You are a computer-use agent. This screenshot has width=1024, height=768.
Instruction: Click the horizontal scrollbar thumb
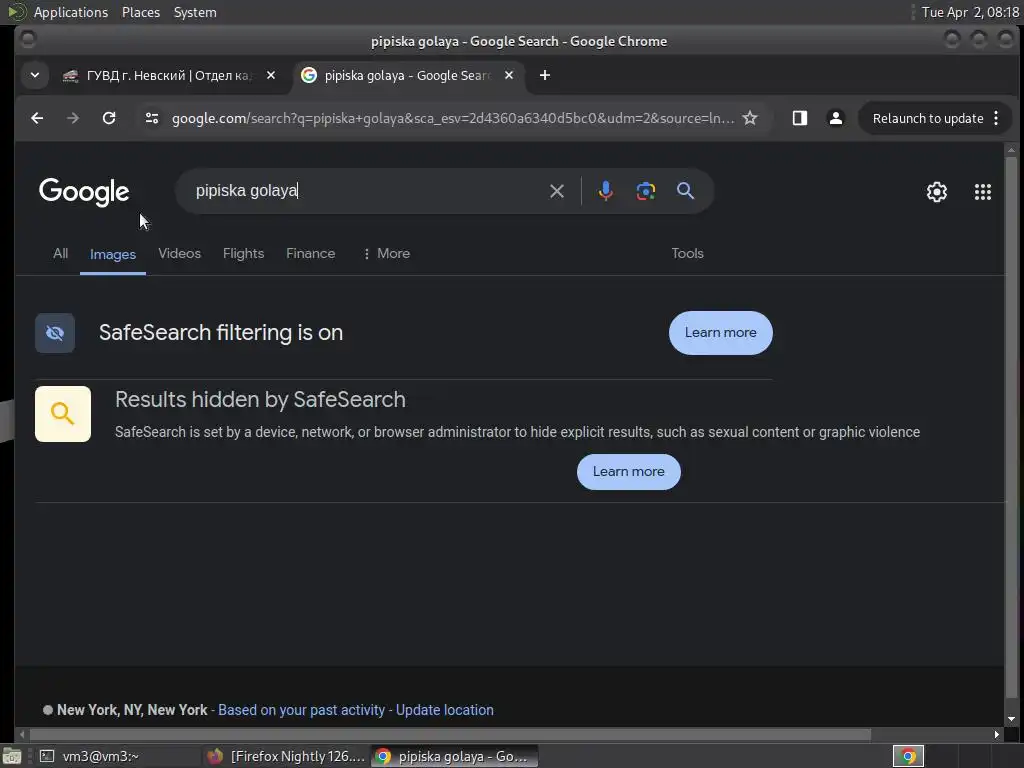[449, 734]
